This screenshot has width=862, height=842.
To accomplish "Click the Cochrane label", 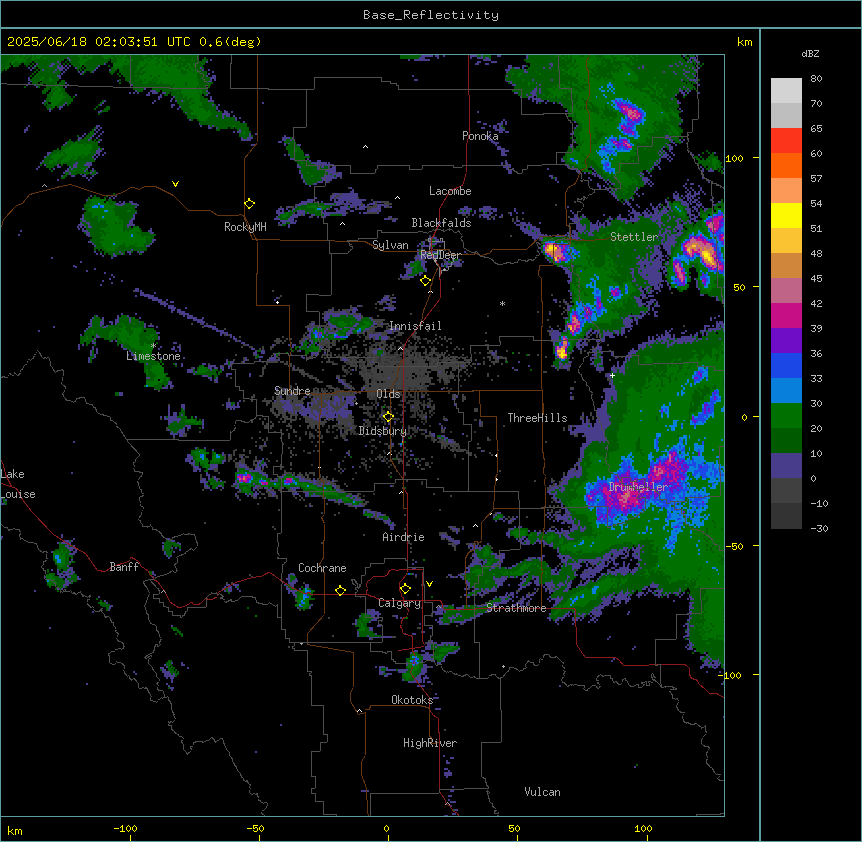I will point(322,568).
